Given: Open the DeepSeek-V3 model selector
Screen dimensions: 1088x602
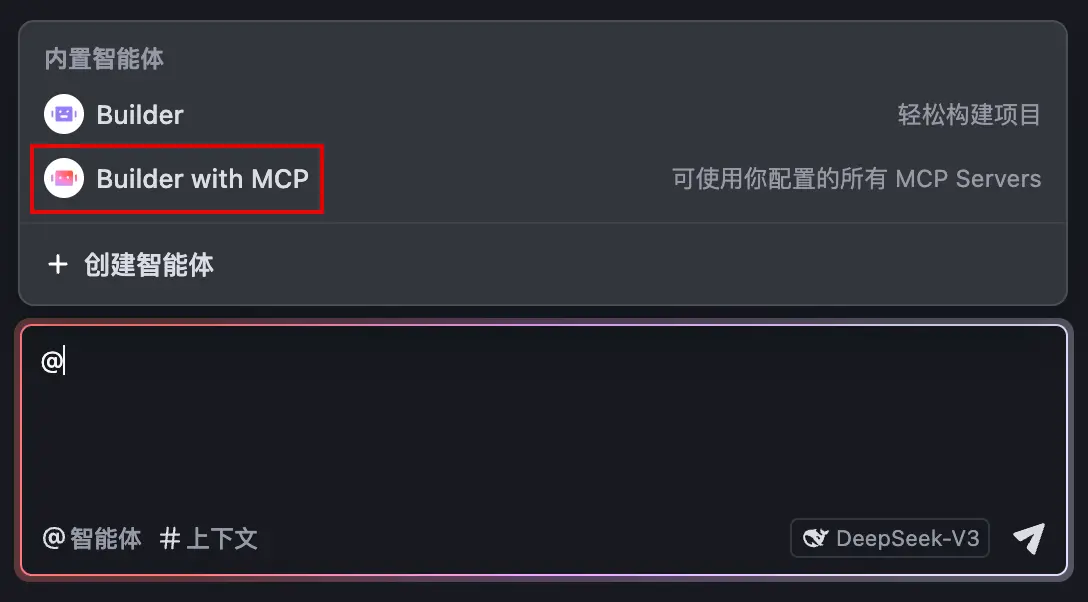Looking at the screenshot, I should [890, 538].
